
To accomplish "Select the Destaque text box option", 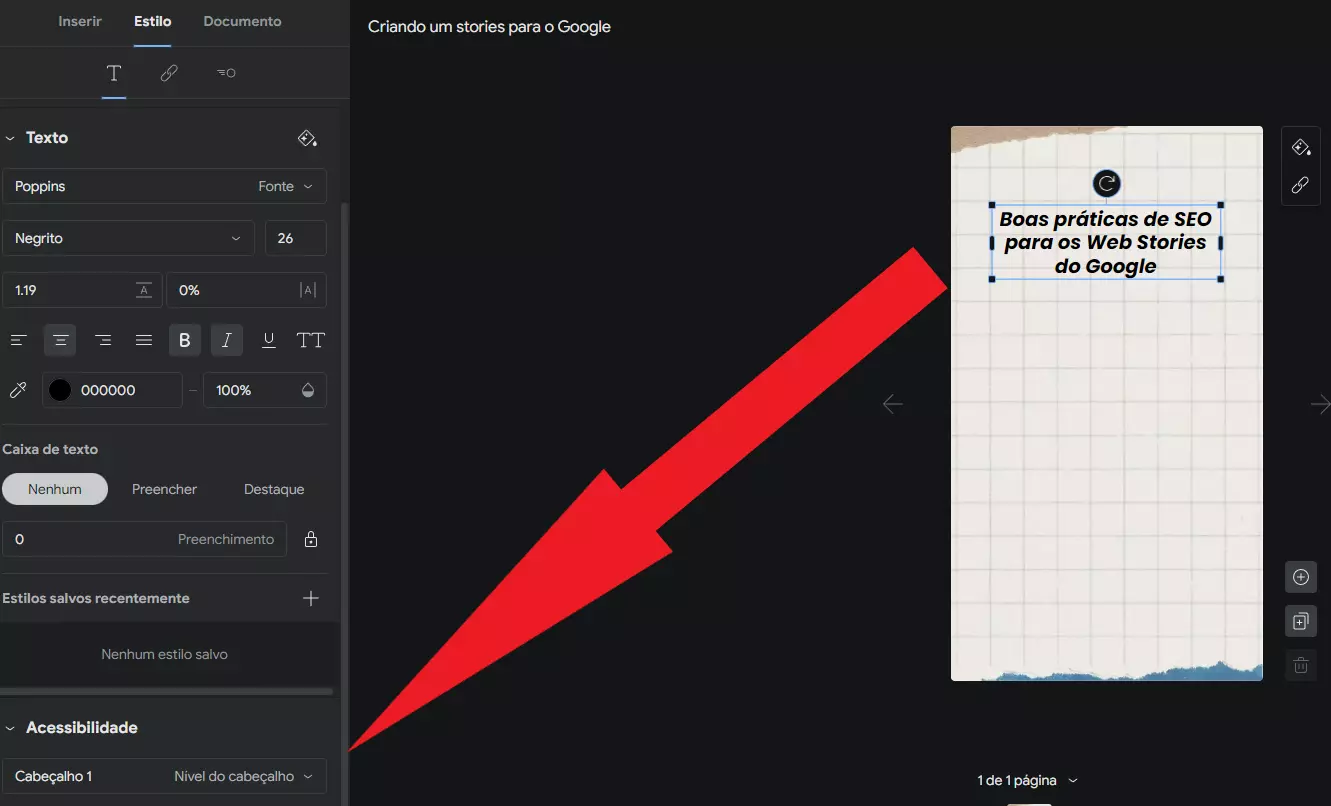I will pos(274,489).
